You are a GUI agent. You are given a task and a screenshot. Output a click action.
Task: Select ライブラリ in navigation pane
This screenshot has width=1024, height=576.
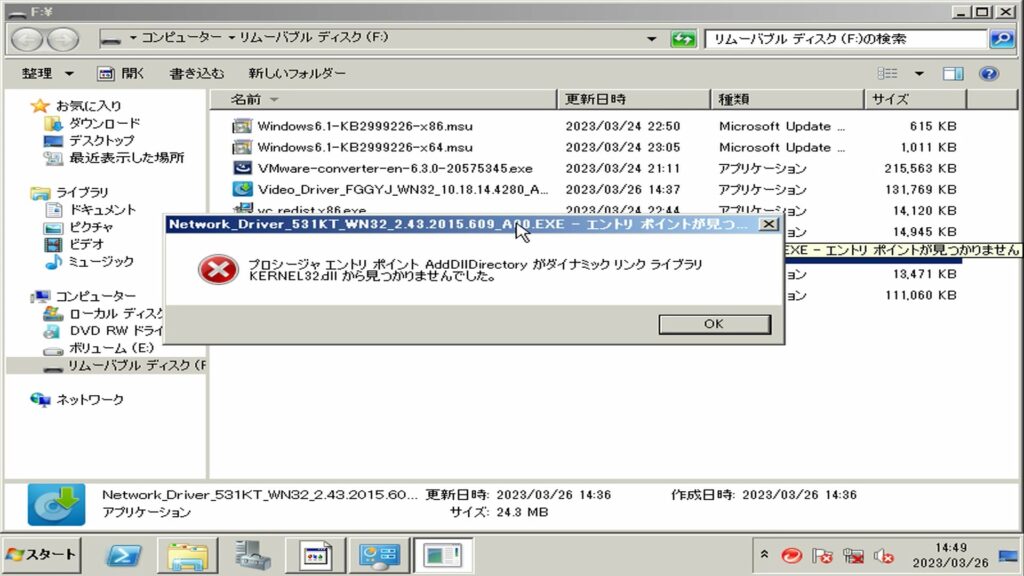(82, 192)
